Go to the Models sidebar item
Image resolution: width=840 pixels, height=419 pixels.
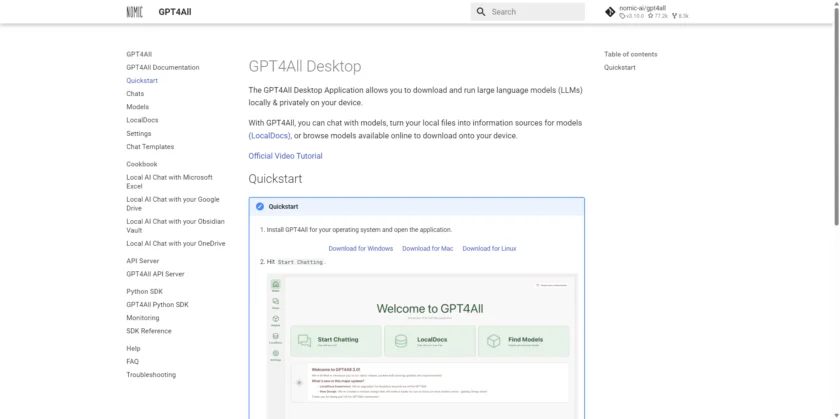click(x=137, y=107)
